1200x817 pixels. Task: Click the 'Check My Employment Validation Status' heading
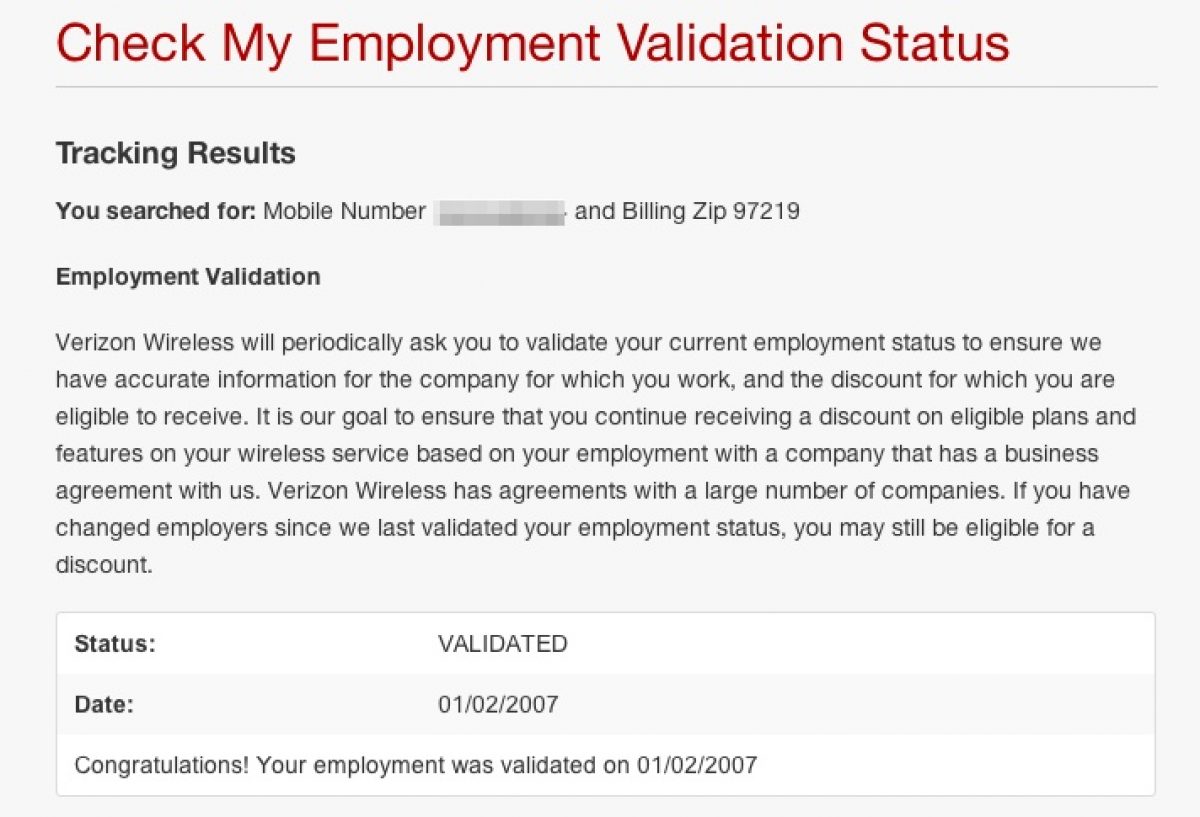[532, 42]
